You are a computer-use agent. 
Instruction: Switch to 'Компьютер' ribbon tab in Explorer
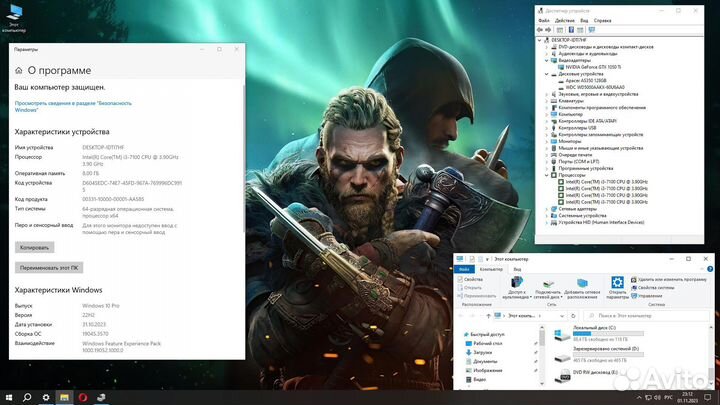click(491, 269)
